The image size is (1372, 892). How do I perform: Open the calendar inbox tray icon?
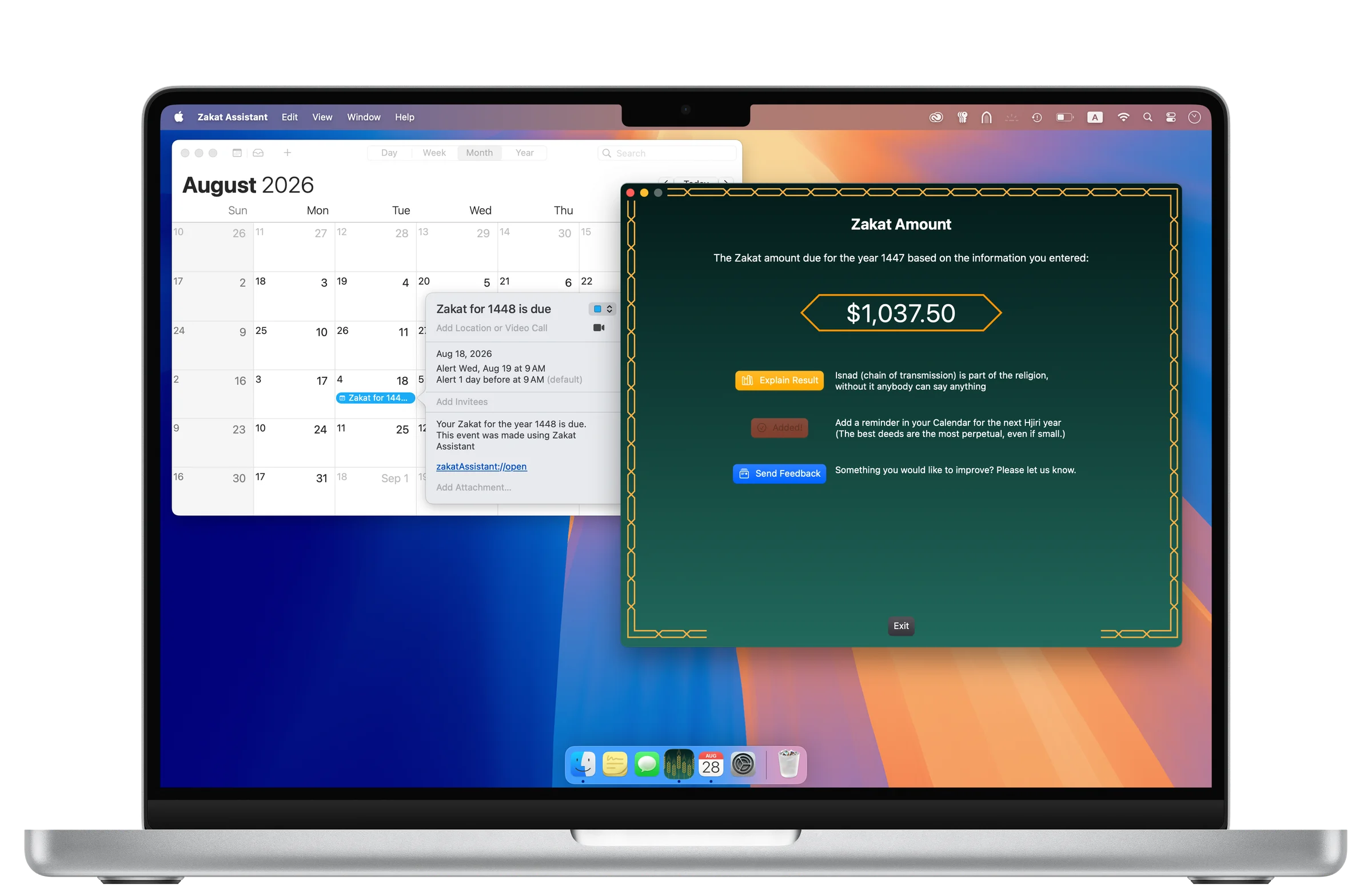[x=258, y=153]
